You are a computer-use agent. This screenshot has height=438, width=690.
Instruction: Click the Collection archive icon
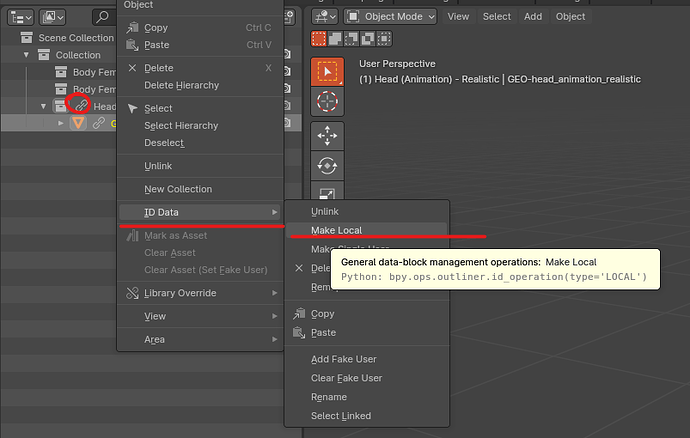[x=44, y=55]
